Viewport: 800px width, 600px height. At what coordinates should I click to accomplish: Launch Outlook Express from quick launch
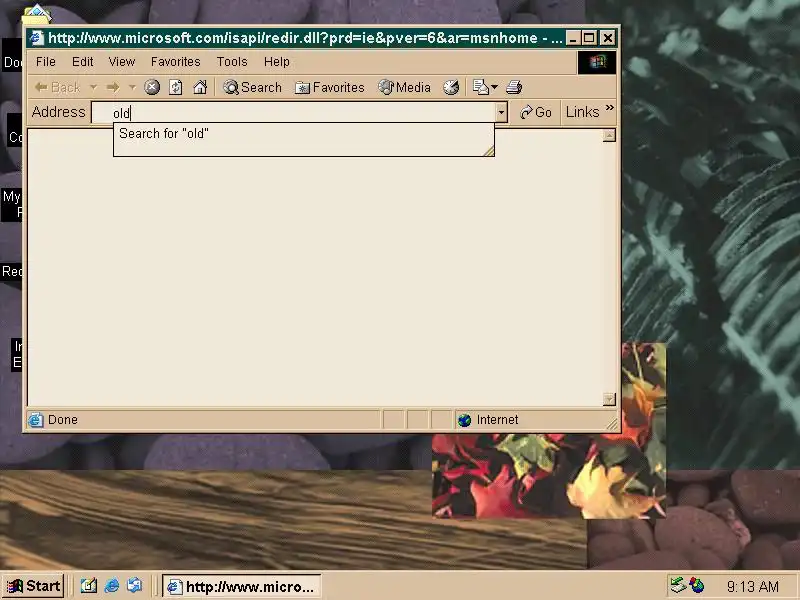[x=135, y=586]
